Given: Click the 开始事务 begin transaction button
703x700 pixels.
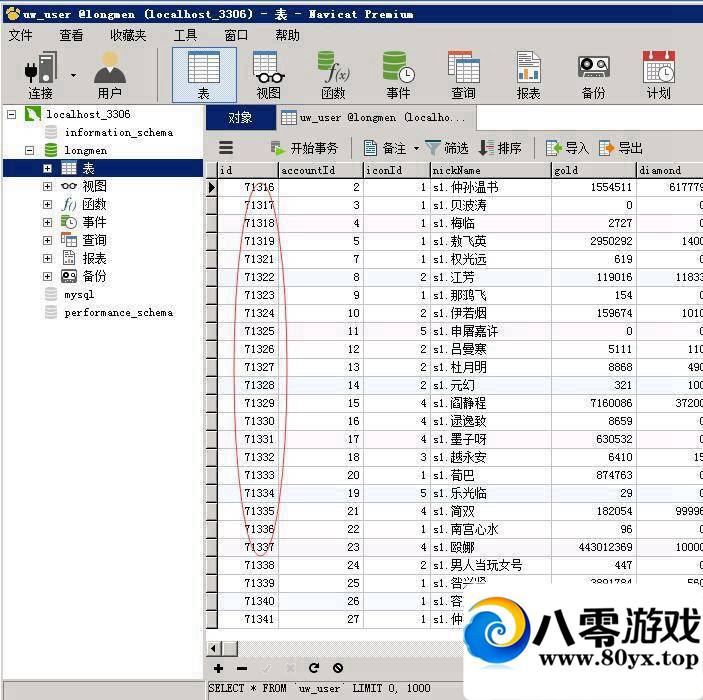Looking at the screenshot, I should [x=304, y=148].
